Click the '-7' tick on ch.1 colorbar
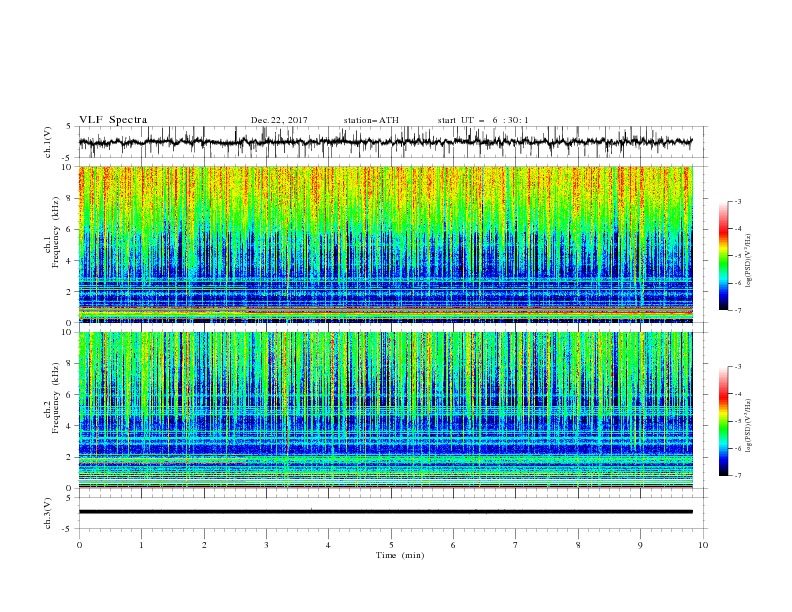 pos(738,310)
